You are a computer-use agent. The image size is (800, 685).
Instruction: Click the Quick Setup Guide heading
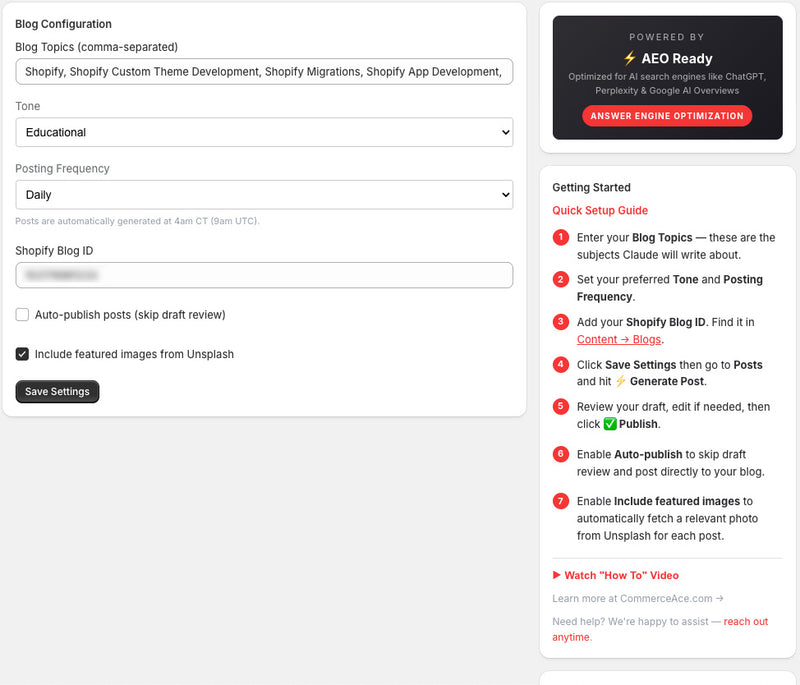click(600, 210)
